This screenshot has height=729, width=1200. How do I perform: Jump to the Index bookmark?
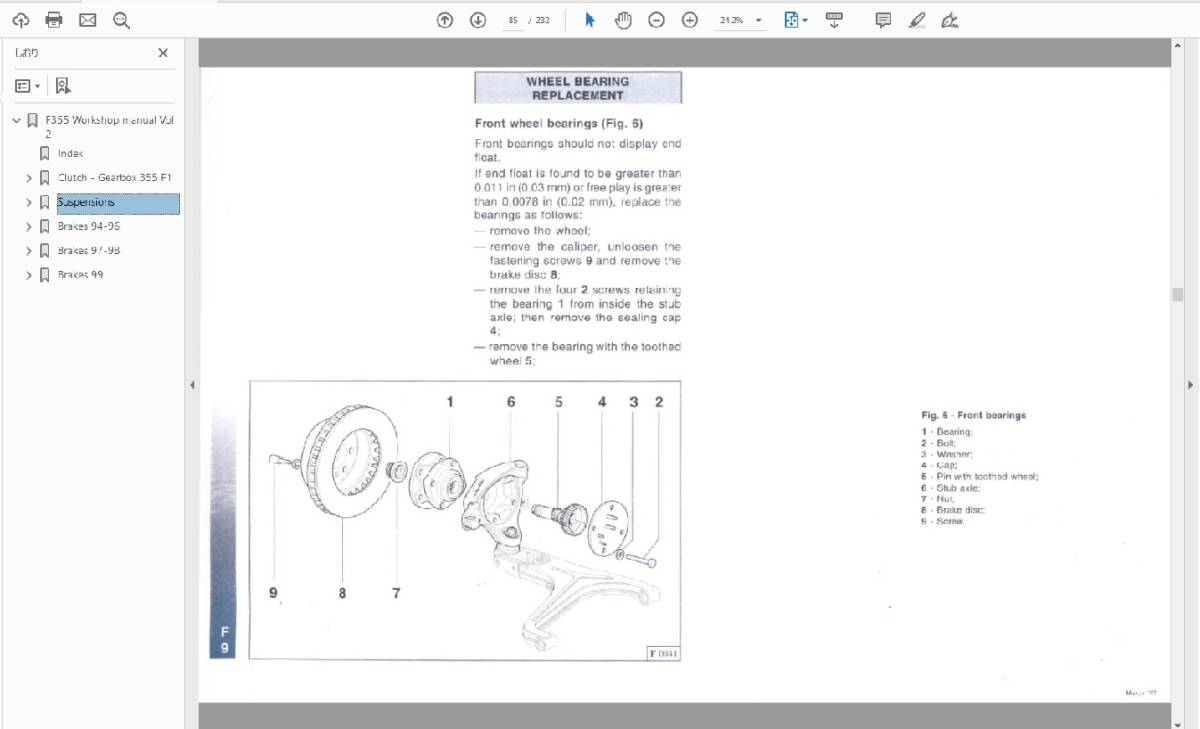point(70,154)
